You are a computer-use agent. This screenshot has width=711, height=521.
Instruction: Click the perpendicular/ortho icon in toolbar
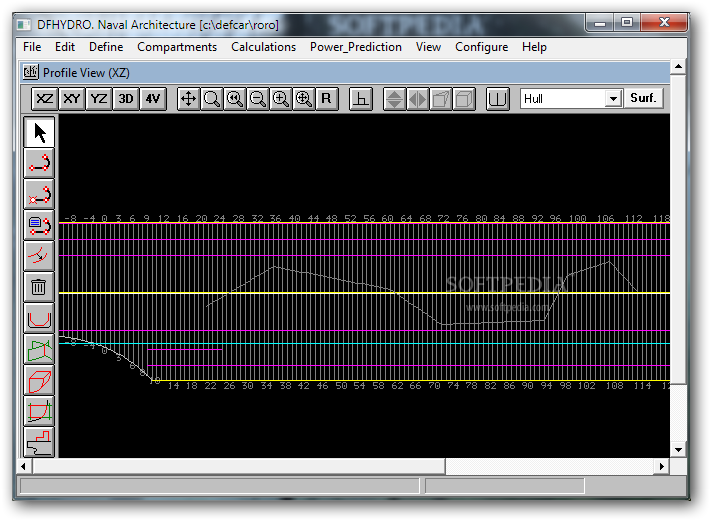pos(361,99)
